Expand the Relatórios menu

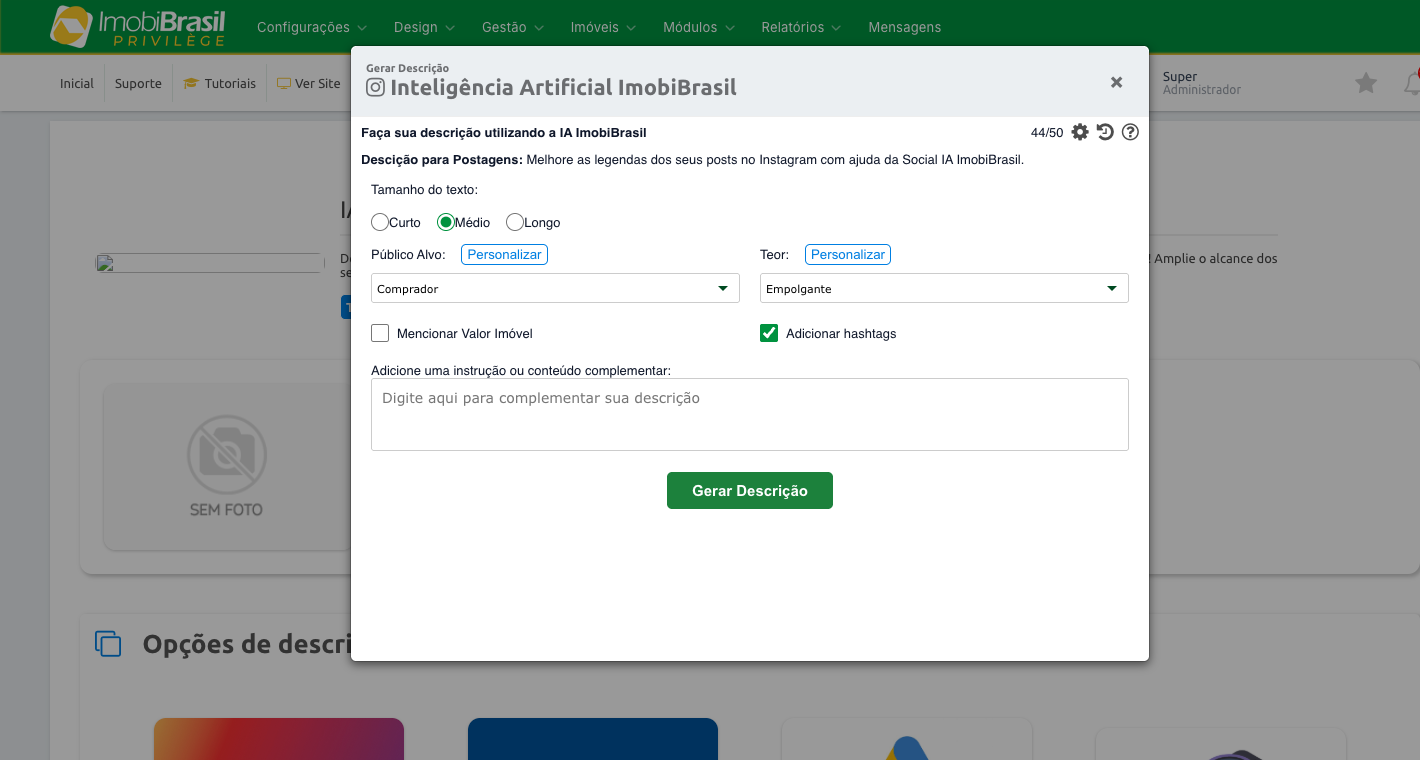801,27
